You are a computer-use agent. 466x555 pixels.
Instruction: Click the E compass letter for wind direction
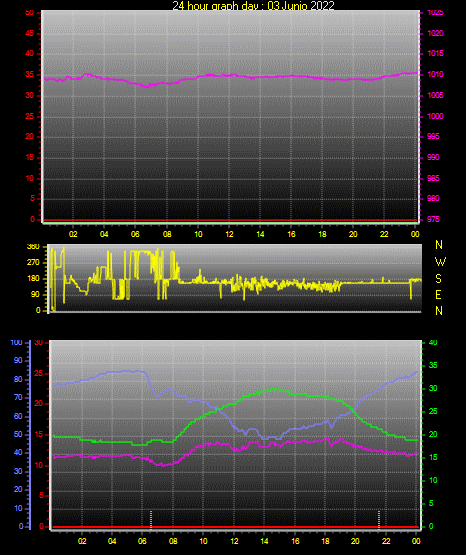[x=438, y=294]
